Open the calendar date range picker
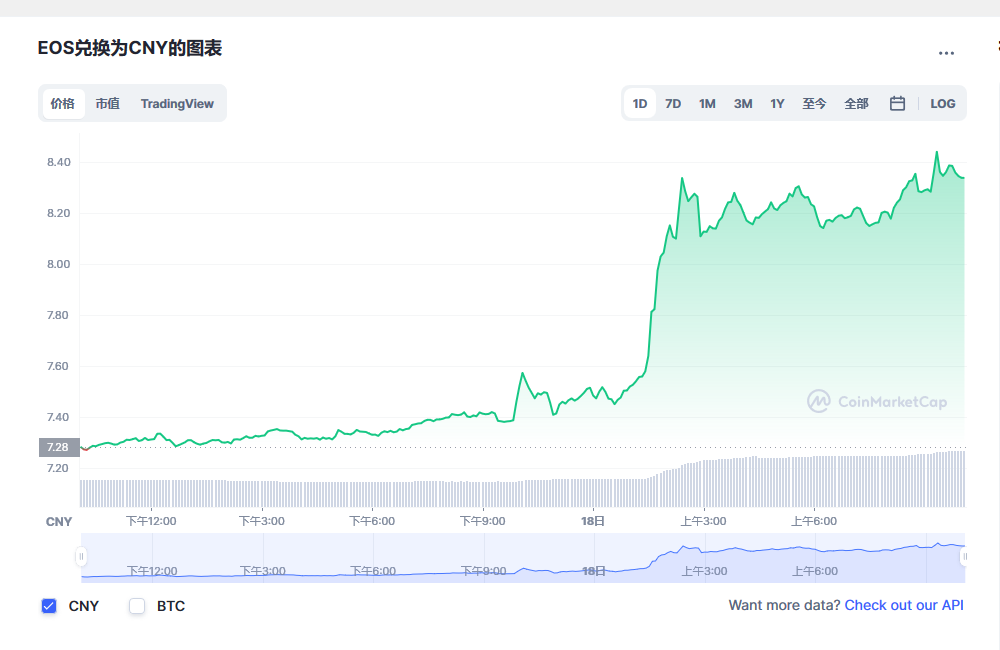 click(897, 103)
